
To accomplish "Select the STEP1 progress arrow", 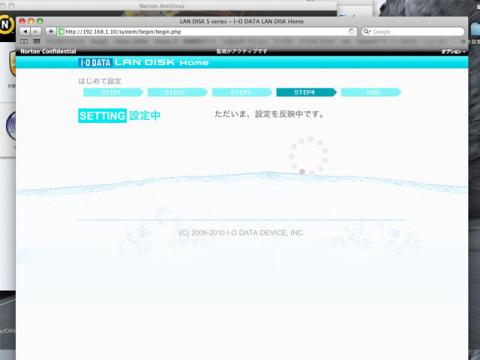I will (x=113, y=92).
